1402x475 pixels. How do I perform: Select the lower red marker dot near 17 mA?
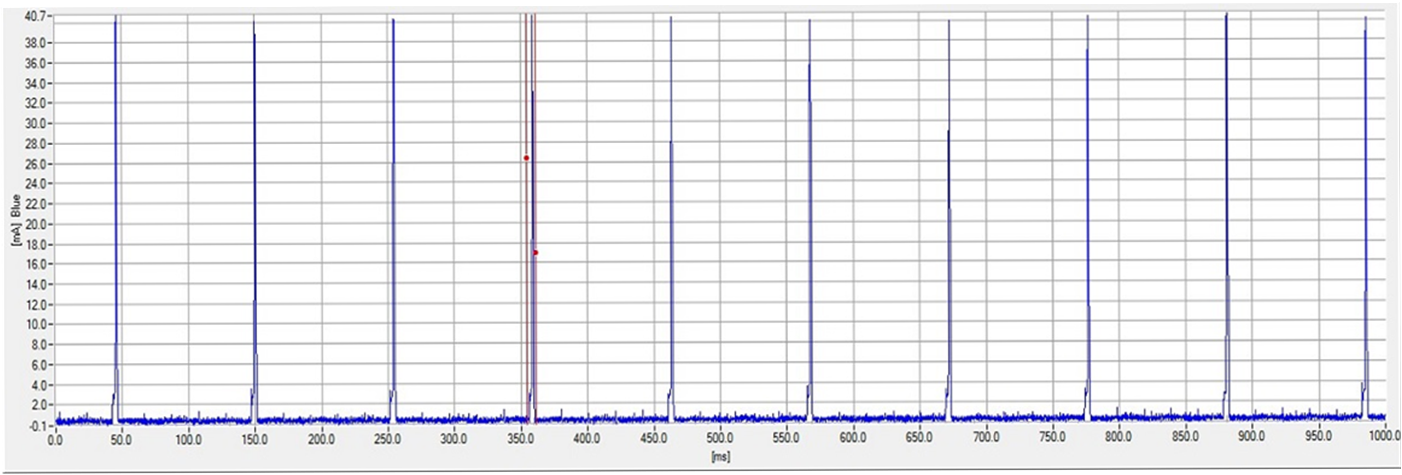coord(536,253)
